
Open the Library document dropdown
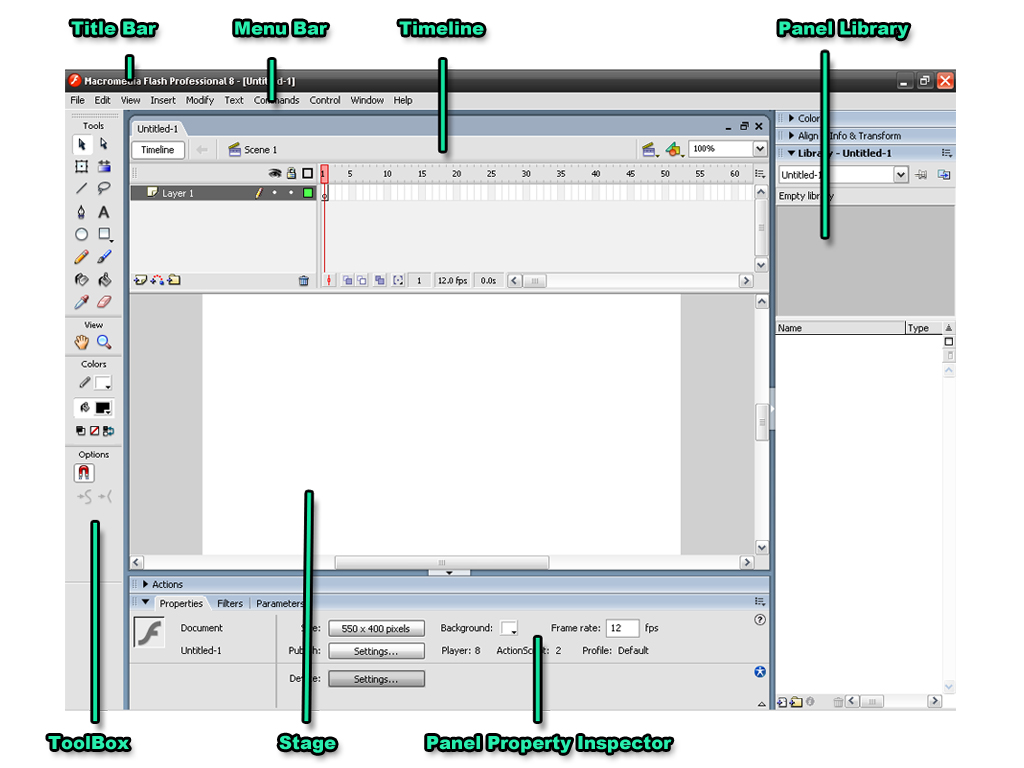point(901,174)
